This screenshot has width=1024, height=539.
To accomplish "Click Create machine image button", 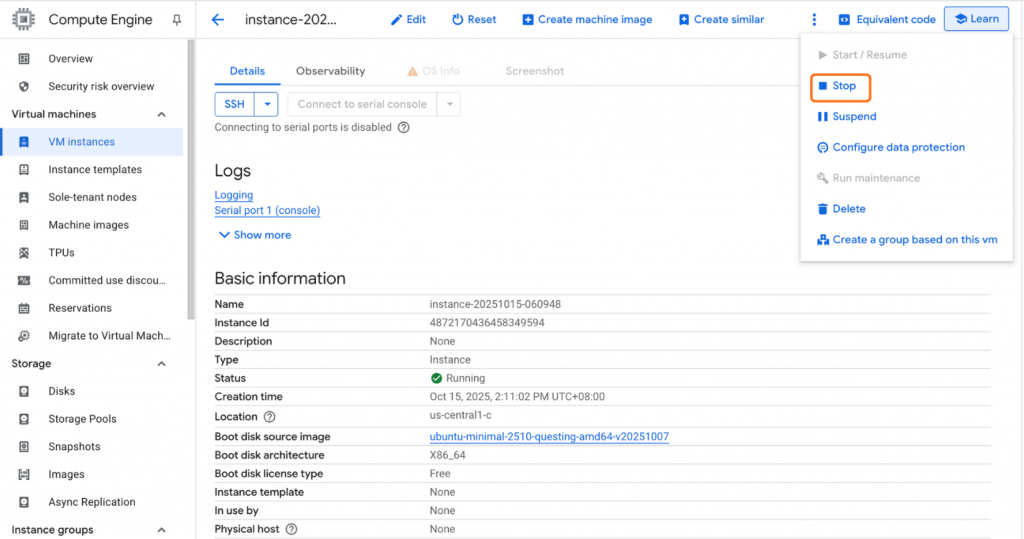I will (587, 20).
